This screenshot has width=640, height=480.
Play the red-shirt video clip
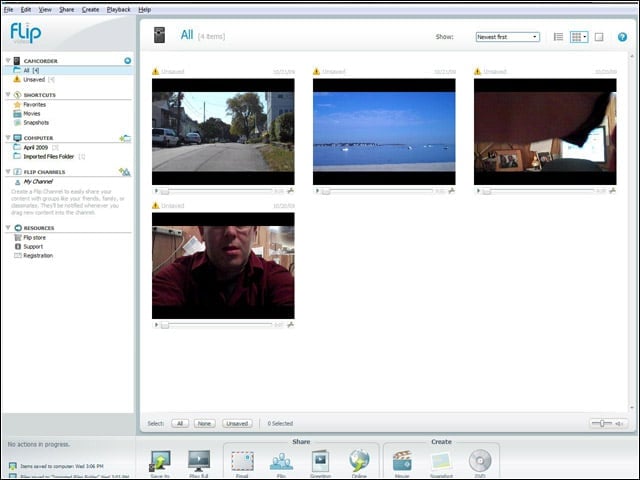(x=156, y=325)
